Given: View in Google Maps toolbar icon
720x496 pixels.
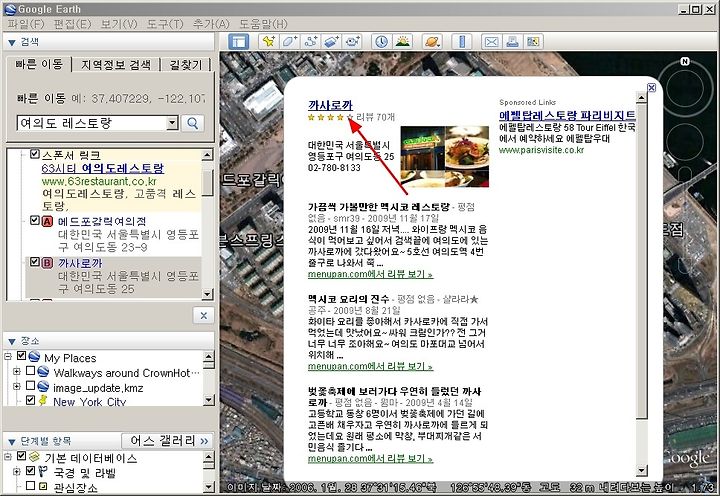Looking at the screenshot, I should pos(534,42).
